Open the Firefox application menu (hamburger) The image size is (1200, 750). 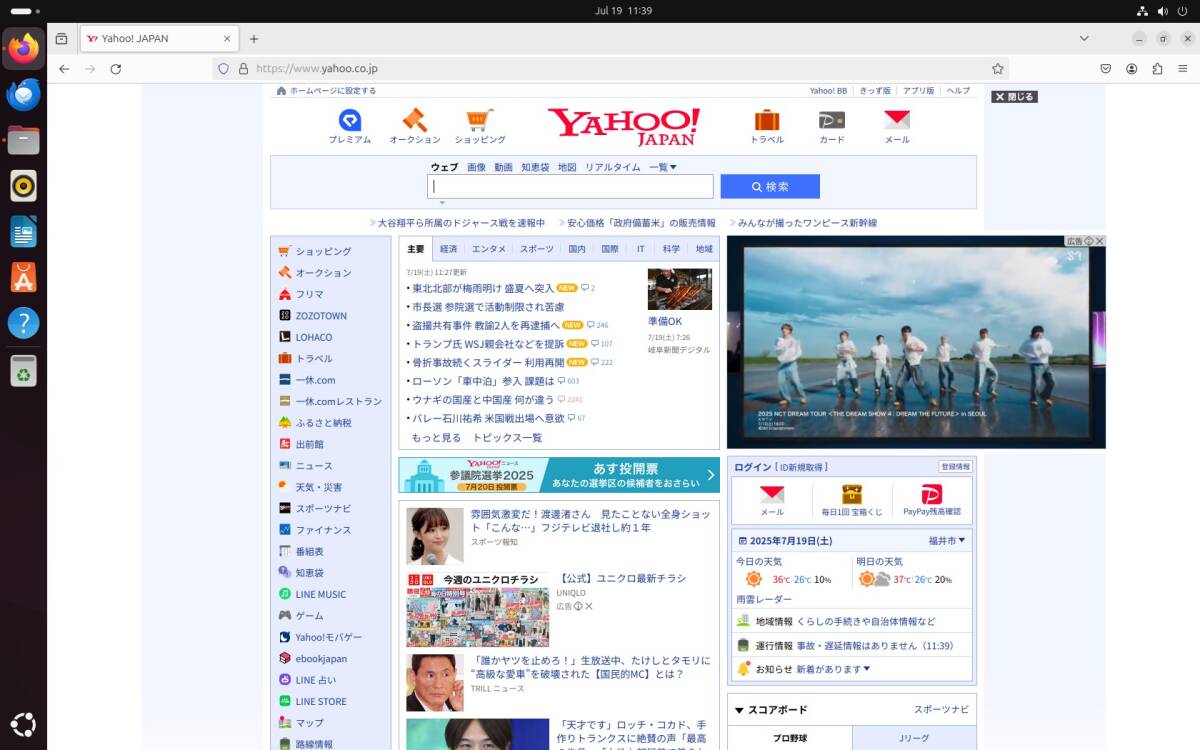pyautogui.click(x=1183, y=69)
